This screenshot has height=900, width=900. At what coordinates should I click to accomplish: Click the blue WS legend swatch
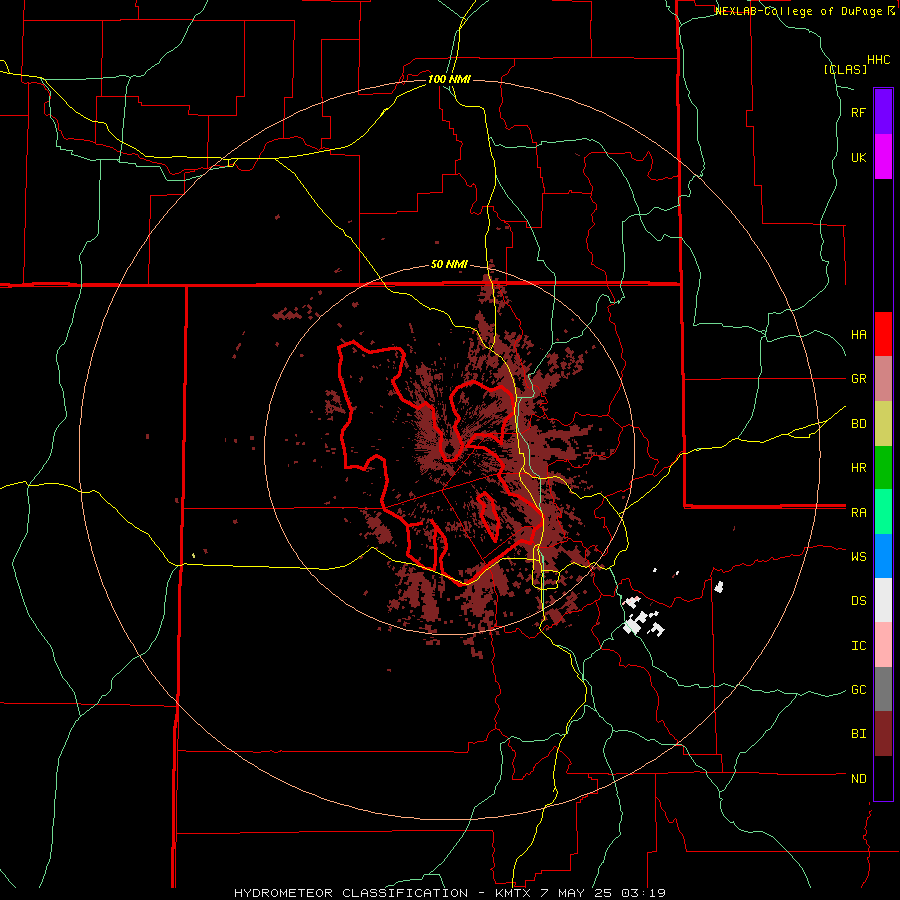tap(883, 556)
